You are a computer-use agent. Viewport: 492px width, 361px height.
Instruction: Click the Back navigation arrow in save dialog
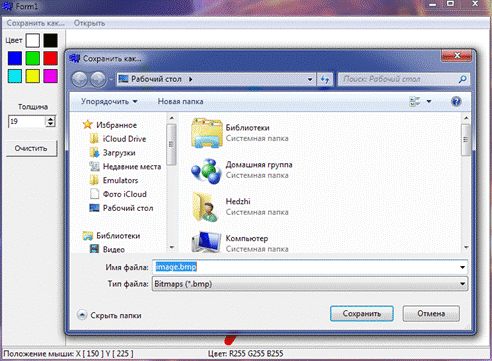79,79
